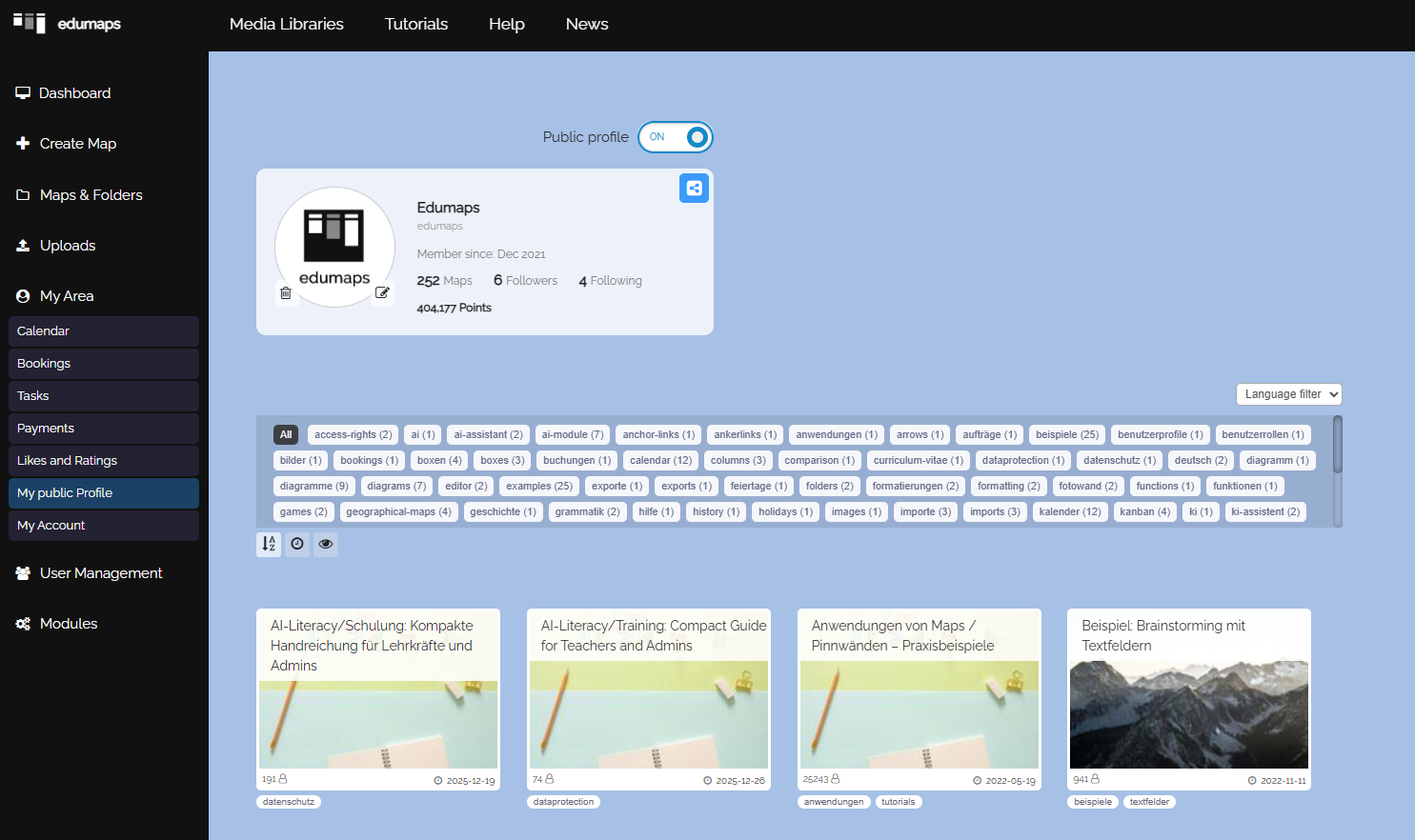This screenshot has height=840, width=1415.
Task: Expand the User Management section
Action: point(100,573)
